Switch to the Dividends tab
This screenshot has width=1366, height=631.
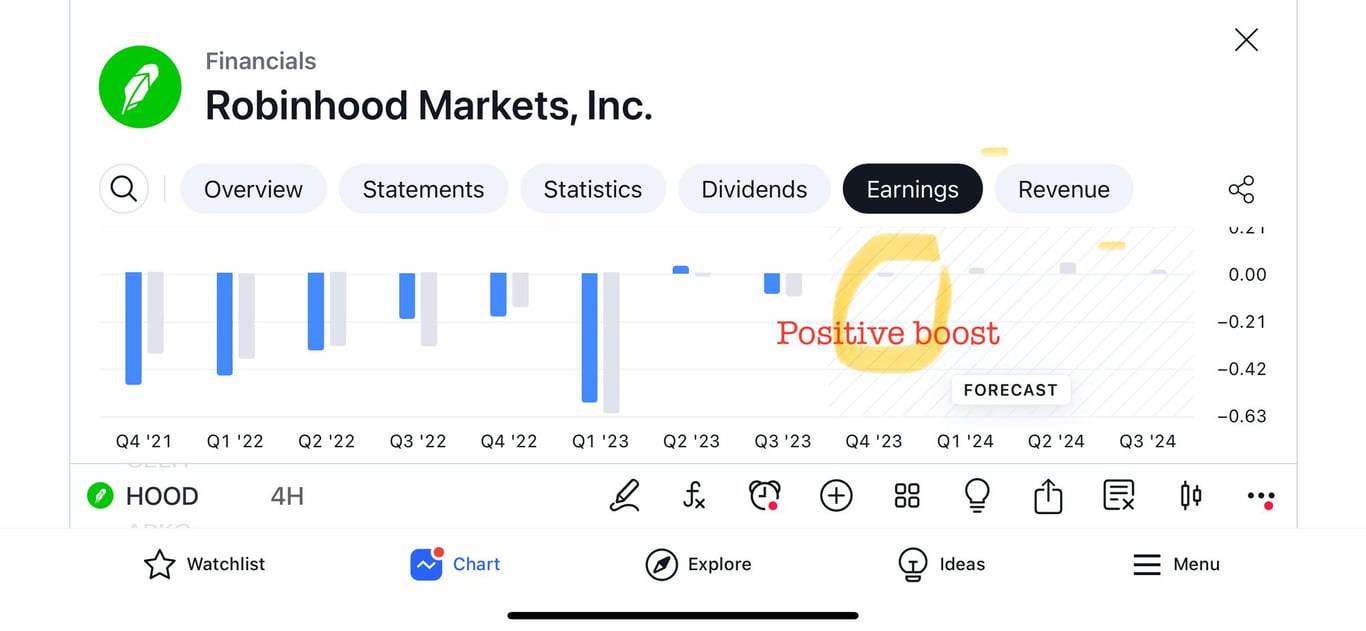coord(754,190)
